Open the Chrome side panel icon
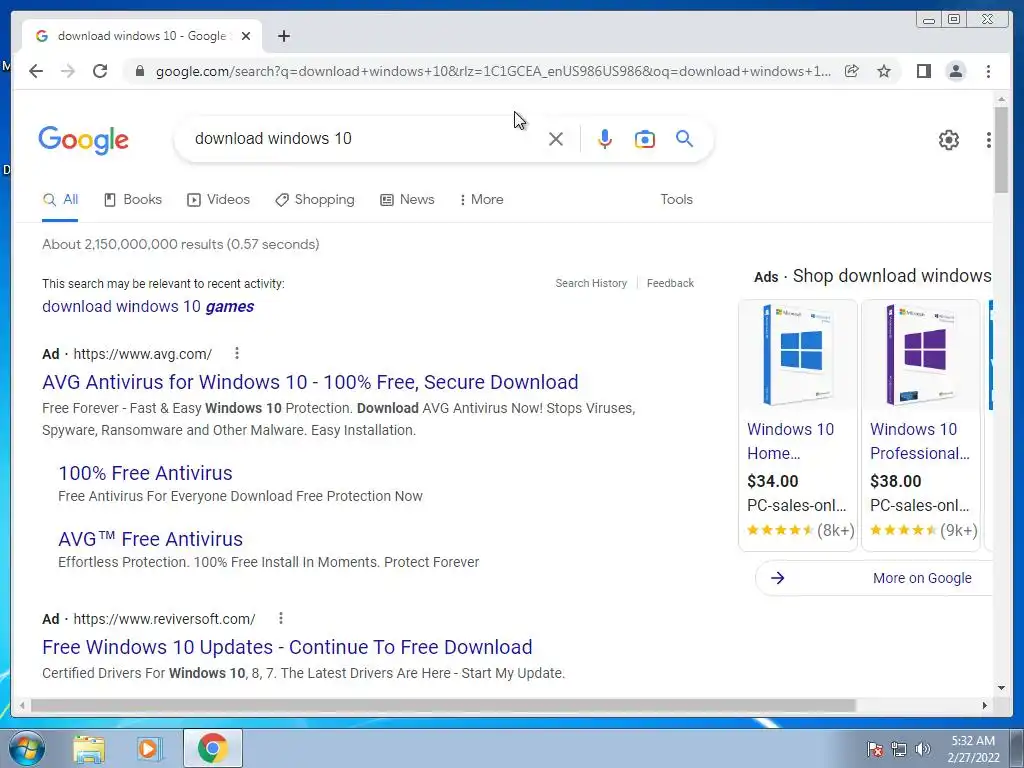Screen dimensions: 1024x768 pyautogui.click(x=923, y=71)
